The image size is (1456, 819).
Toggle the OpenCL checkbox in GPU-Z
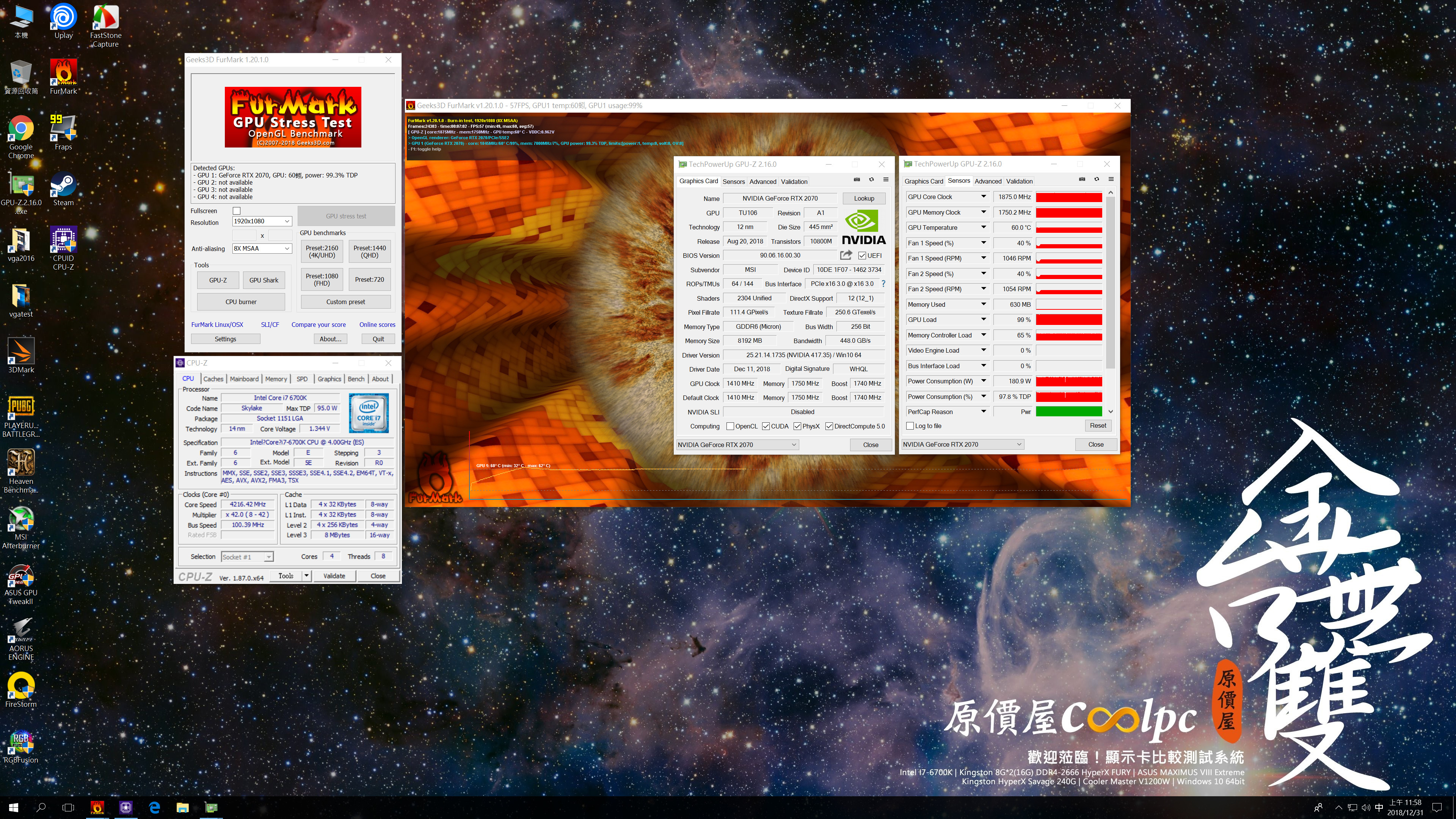pyautogui.click(x=730, y=426)
